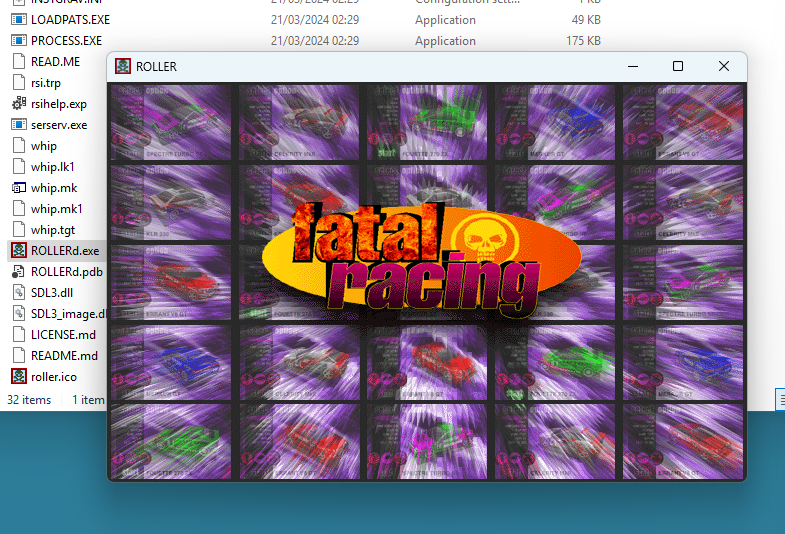
Task: Close the ROLLER window
Action: [723, 66]
